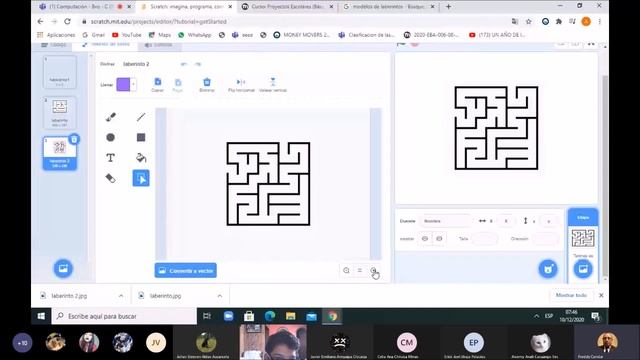This screenshot has height=360, width=640.
Task: Switch to modelos de laberintos browser tab
Action: point(389,7)
